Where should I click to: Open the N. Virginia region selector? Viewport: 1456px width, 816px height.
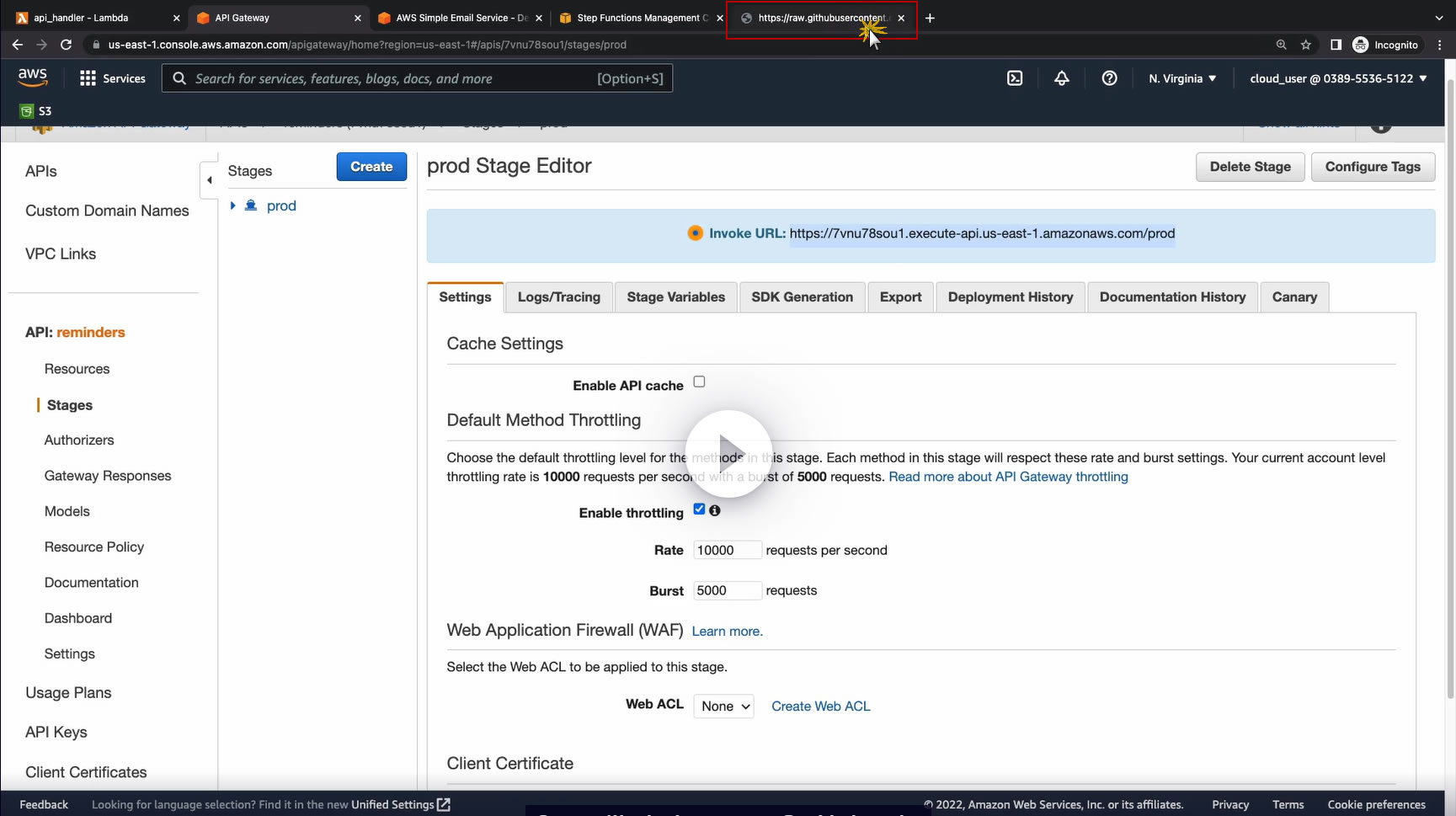tap(1182, 78)
